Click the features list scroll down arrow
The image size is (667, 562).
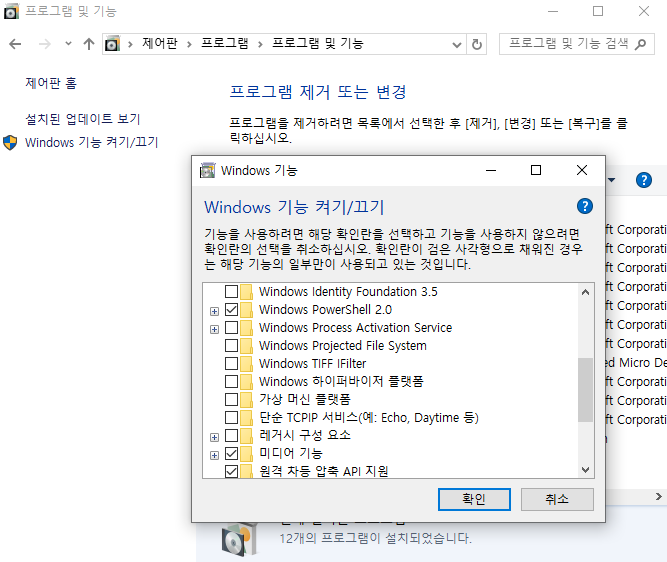(x=585, y=470)
